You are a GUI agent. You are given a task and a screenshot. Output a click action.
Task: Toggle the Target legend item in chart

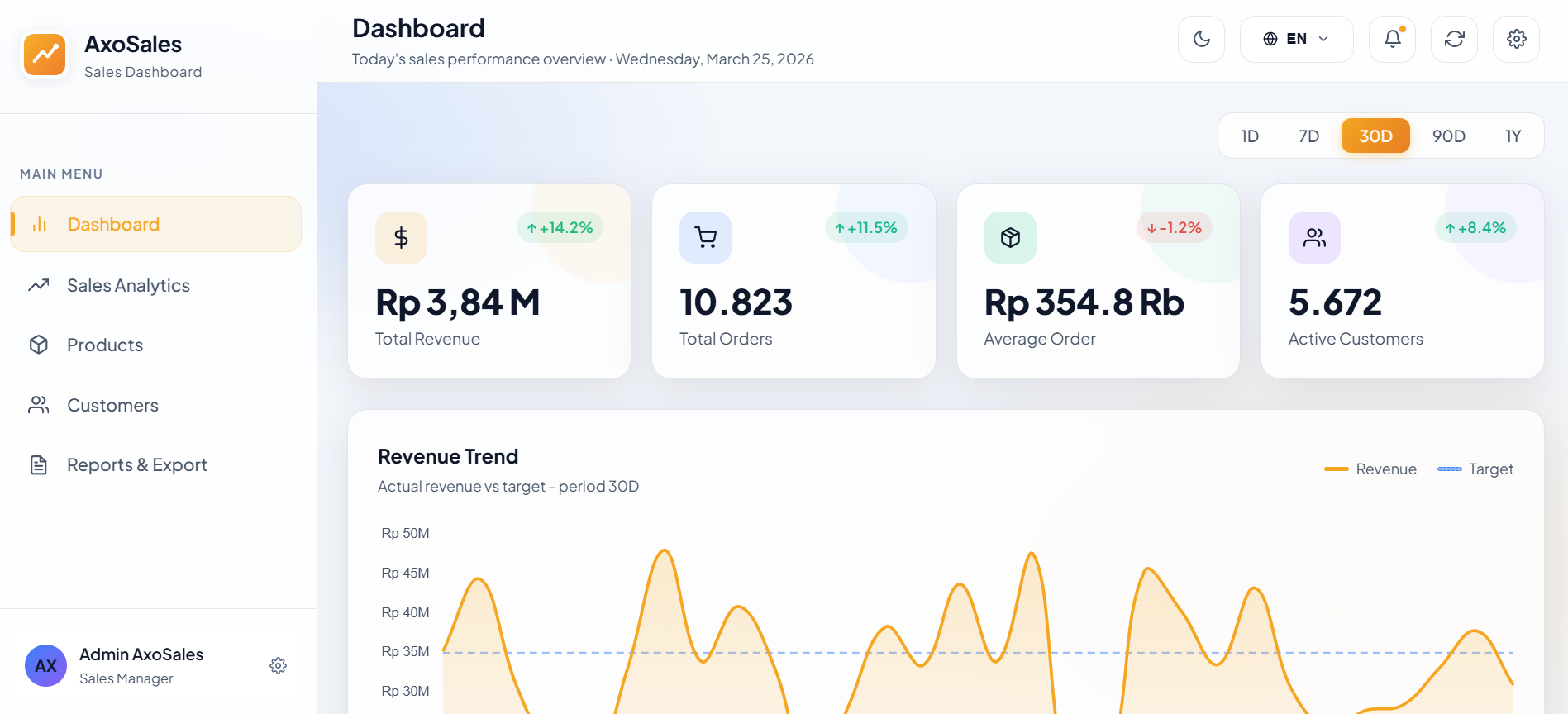1475,469
